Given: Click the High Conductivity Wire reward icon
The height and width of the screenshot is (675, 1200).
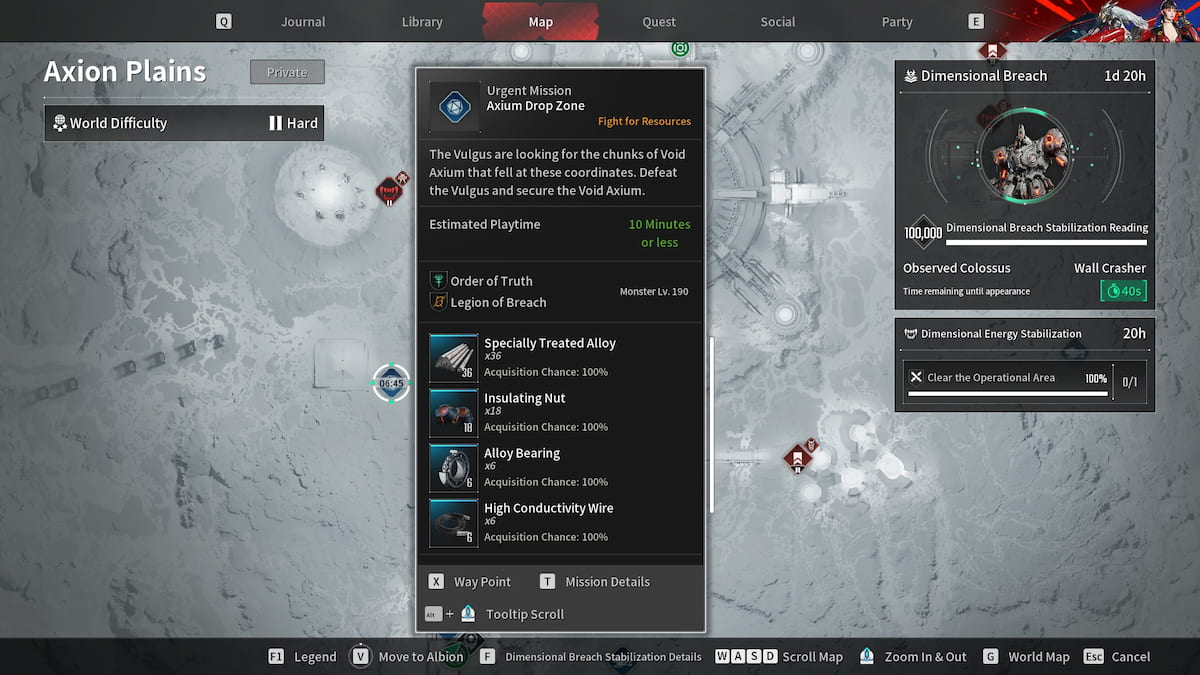Looking at the screenshot, I should pyautogui.click(x=454, y=523).
